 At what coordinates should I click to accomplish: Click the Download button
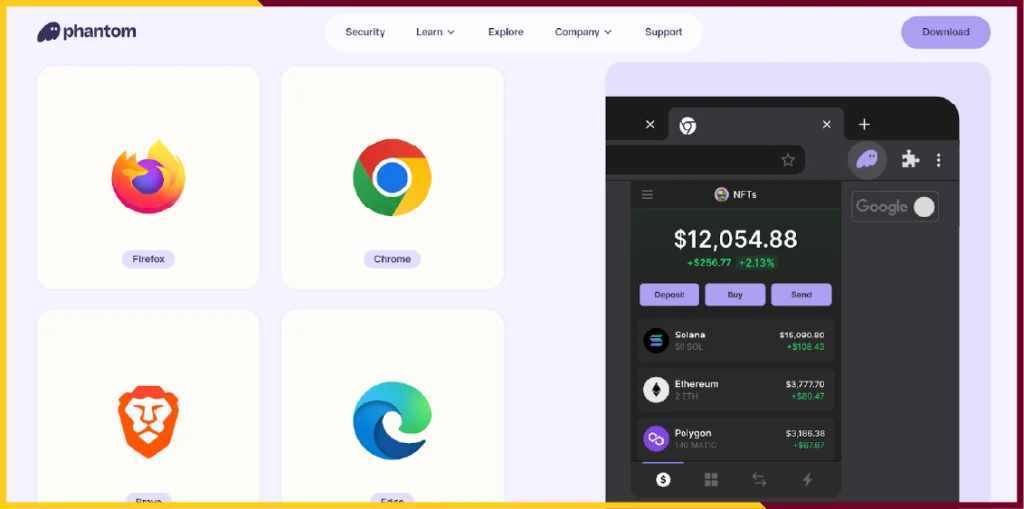(x=946, y=32)
